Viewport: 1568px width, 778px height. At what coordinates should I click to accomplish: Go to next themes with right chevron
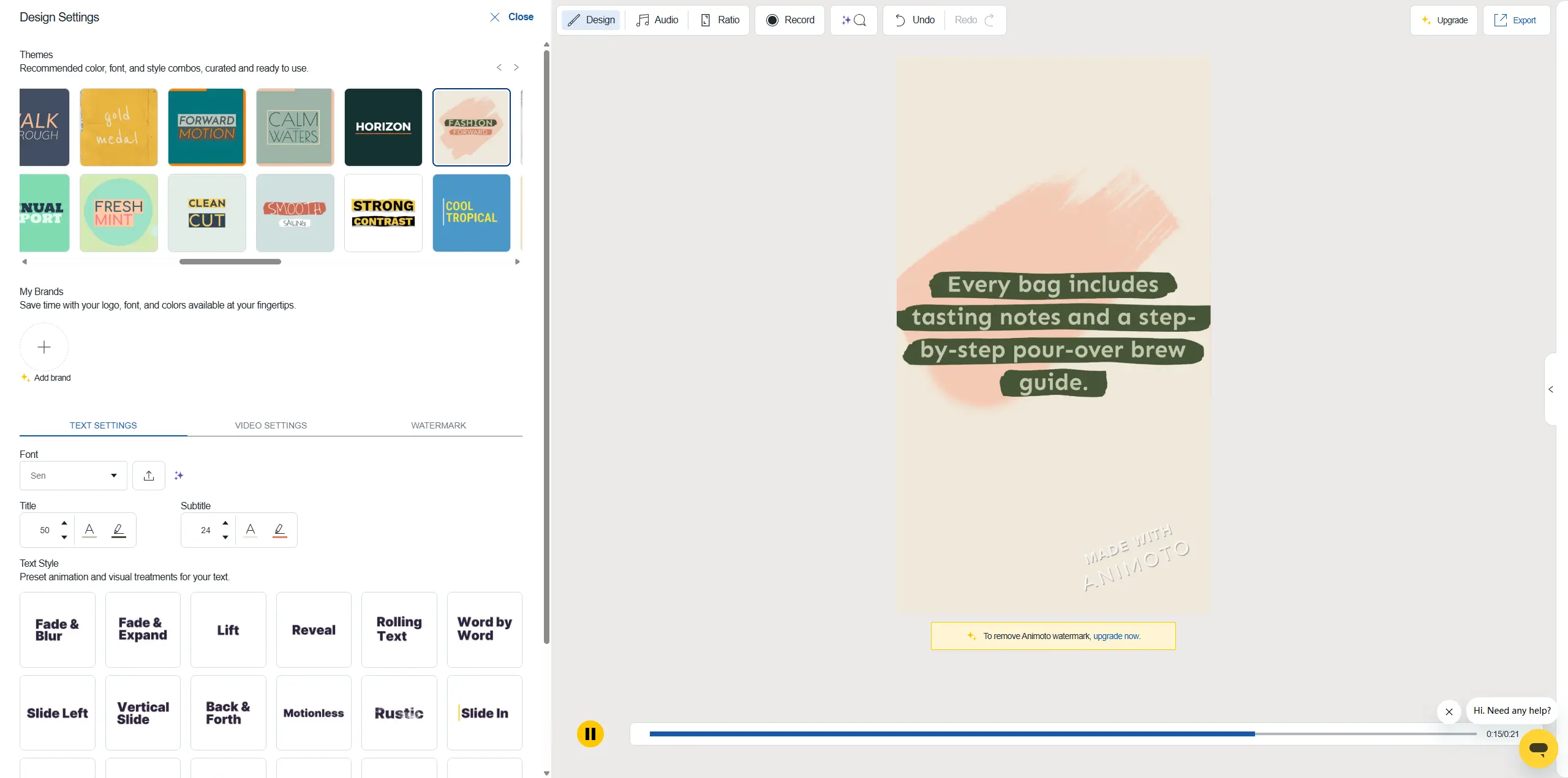pyautogui.click(x=516, y=67)
